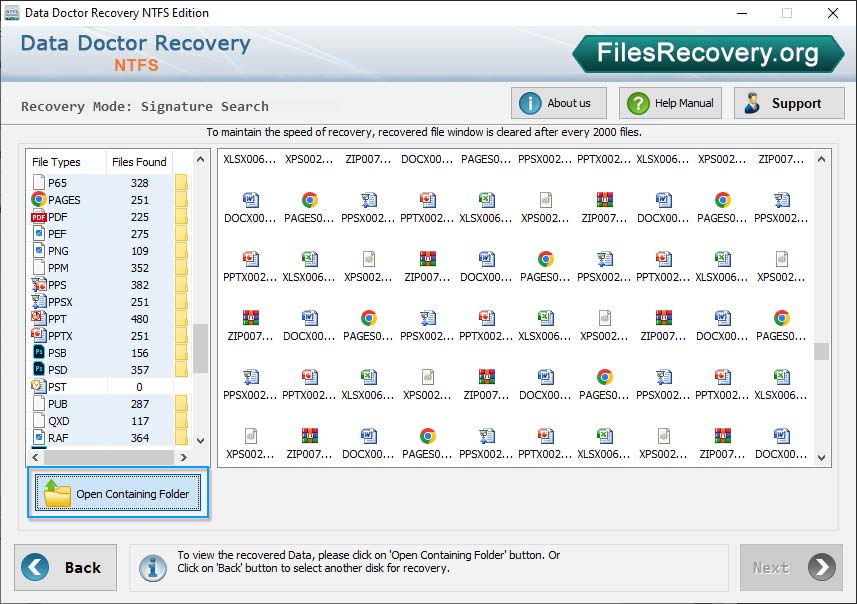Select the 364 count for RAF
The image size is (857, 604).
tap(139, 437)
